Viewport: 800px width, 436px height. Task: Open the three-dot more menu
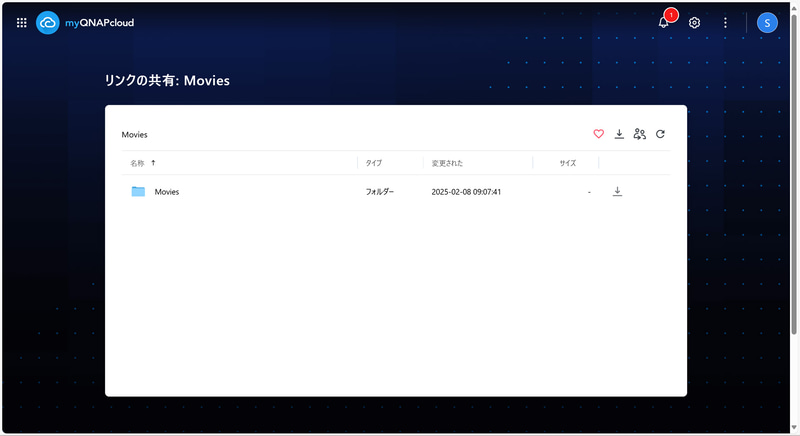click(725, 23)
